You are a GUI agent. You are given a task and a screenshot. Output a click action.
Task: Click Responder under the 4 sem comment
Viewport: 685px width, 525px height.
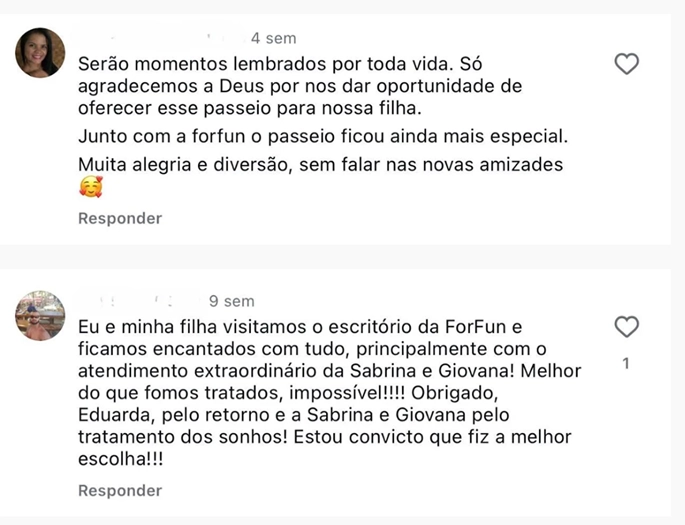coord(120,218)
